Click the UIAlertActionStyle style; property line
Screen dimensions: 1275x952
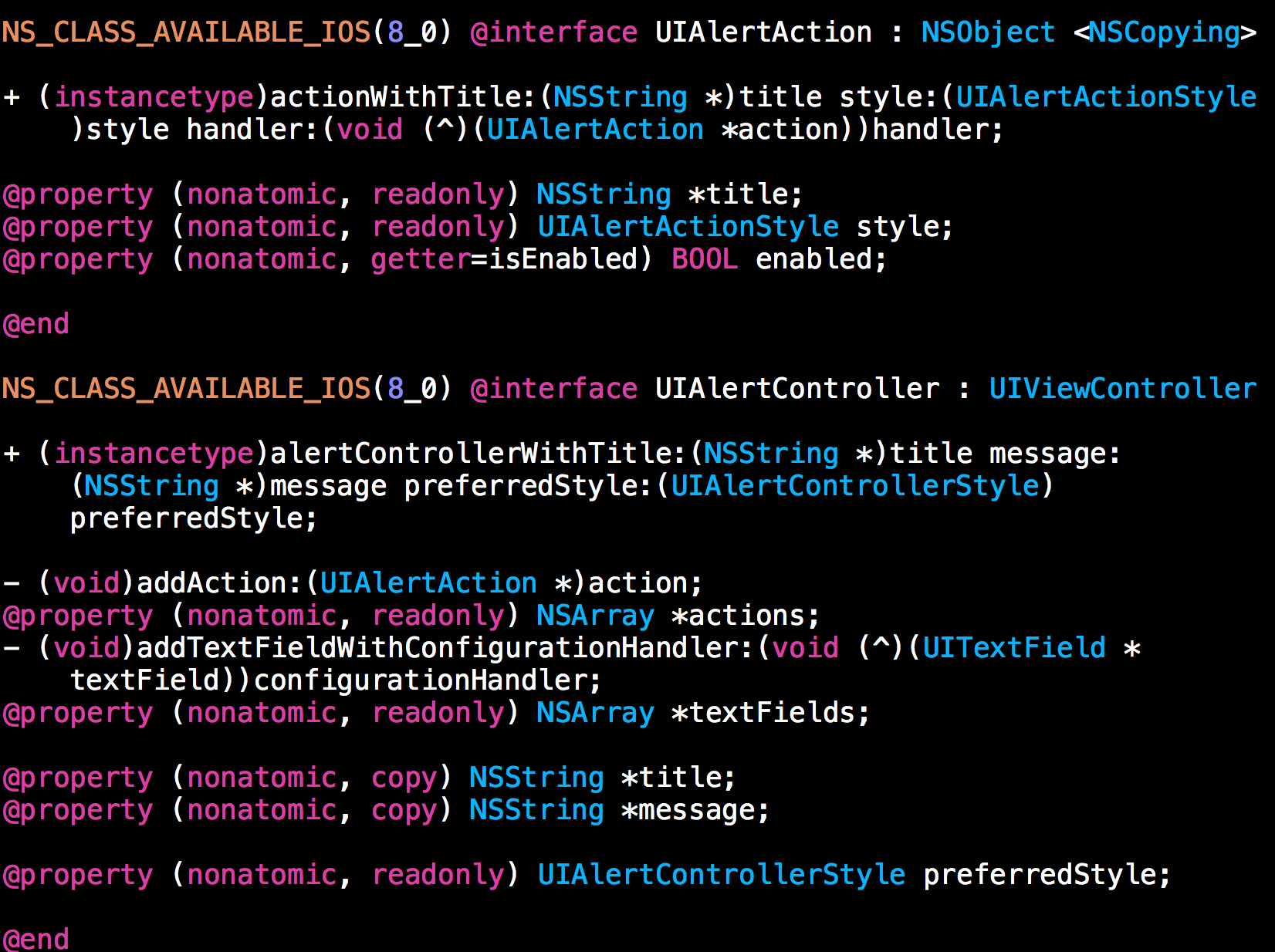pyautogui.click(x=479, y=227)
